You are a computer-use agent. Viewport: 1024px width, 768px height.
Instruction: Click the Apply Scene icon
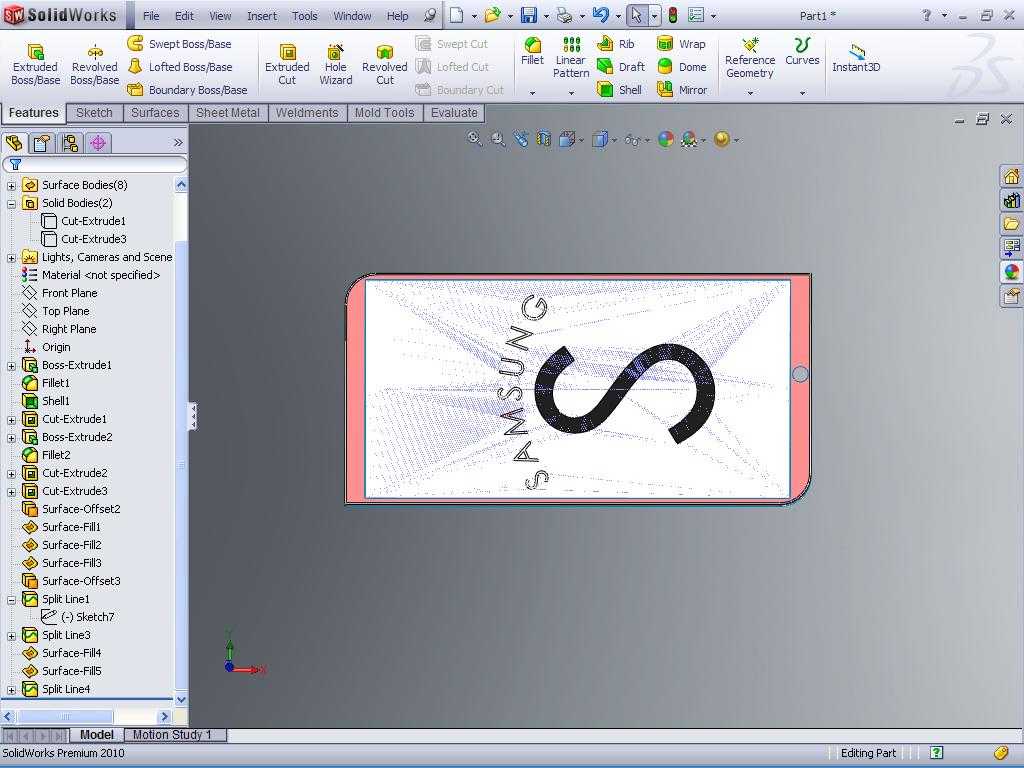click(x=689, y=138)
